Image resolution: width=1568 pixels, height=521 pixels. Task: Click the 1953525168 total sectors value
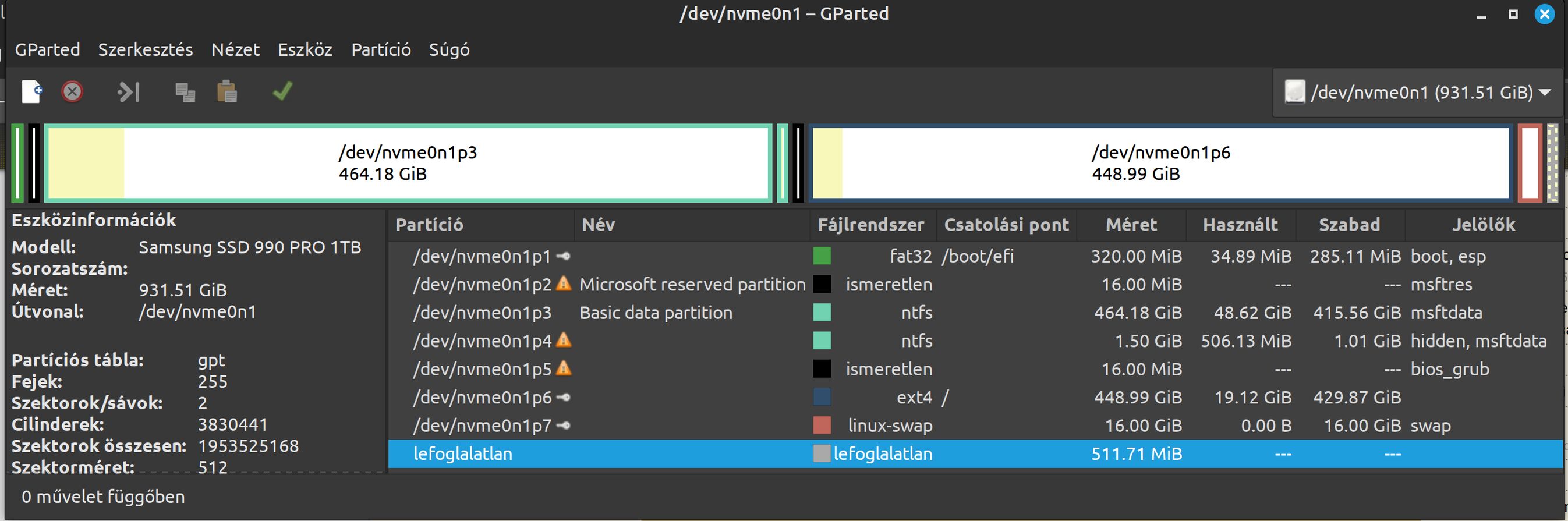tap(249, 446)
